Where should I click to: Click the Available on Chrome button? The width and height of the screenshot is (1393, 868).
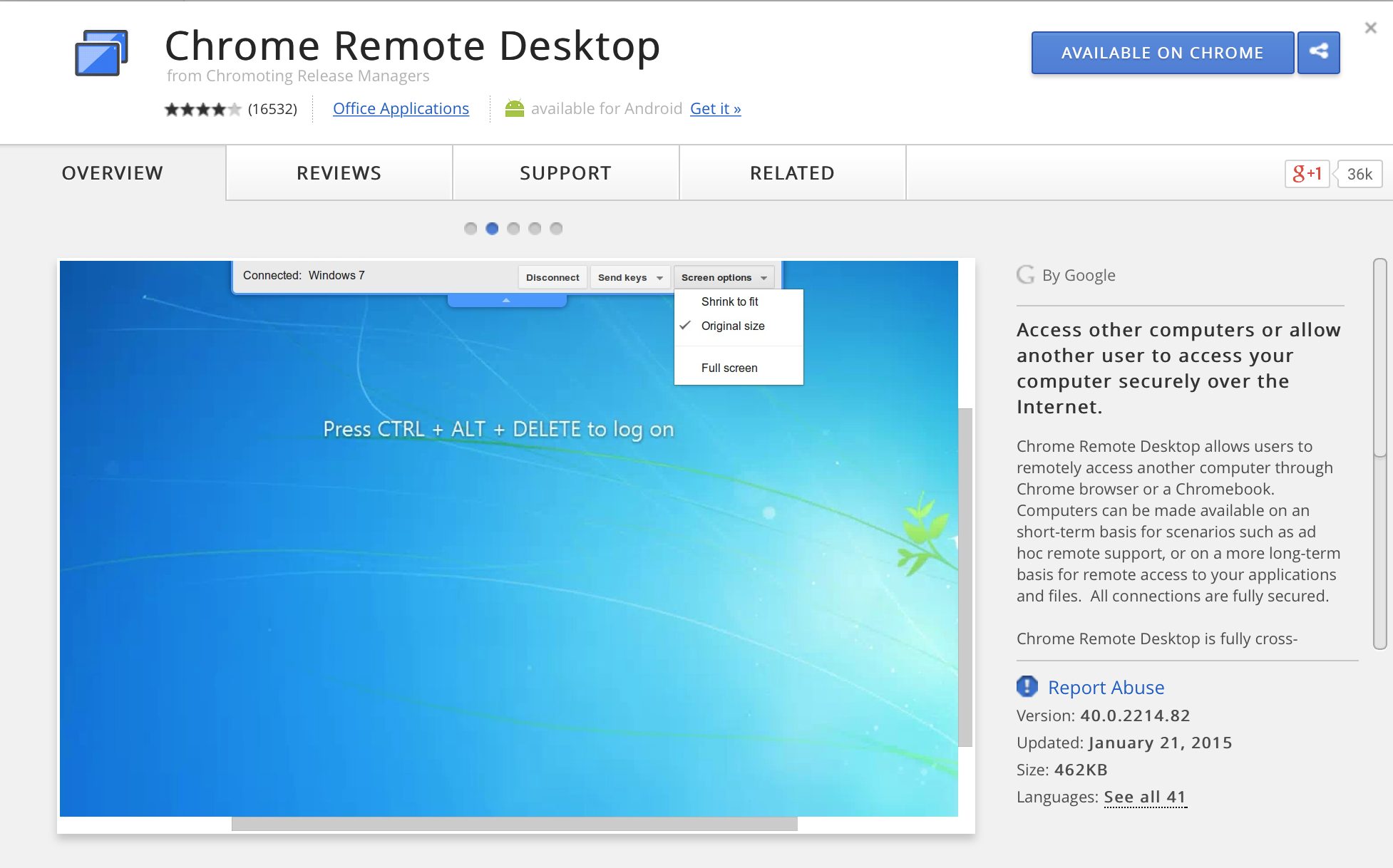[1162, 52]
